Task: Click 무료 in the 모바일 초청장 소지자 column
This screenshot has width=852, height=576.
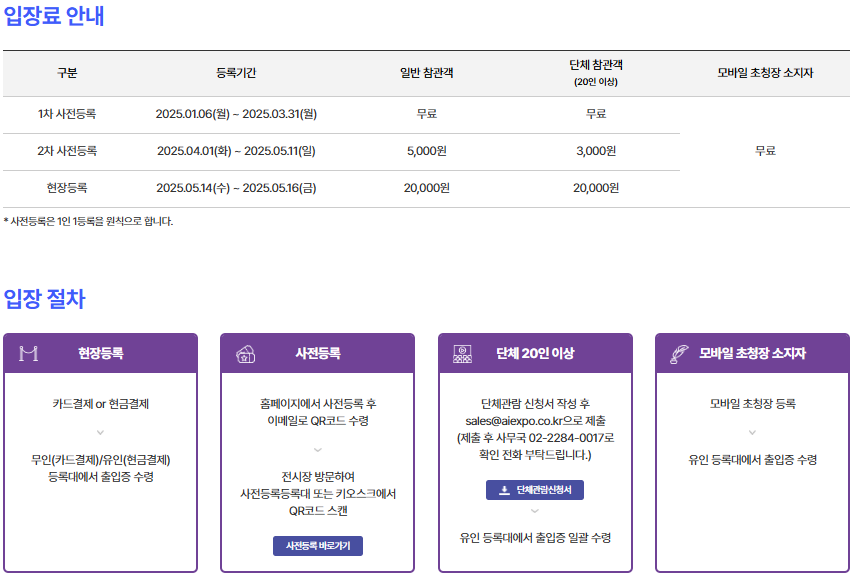Action: click(765, 151)
